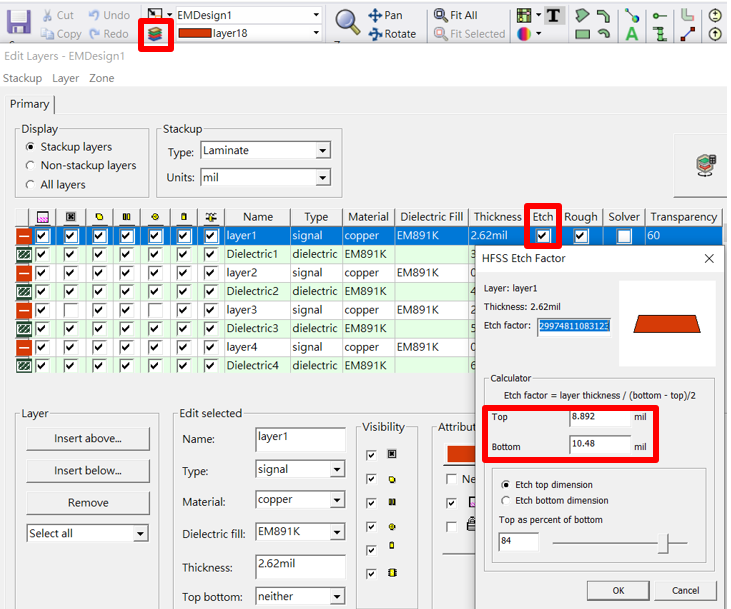Click the bold T text tool
The image size is (731, 609).
553,15
